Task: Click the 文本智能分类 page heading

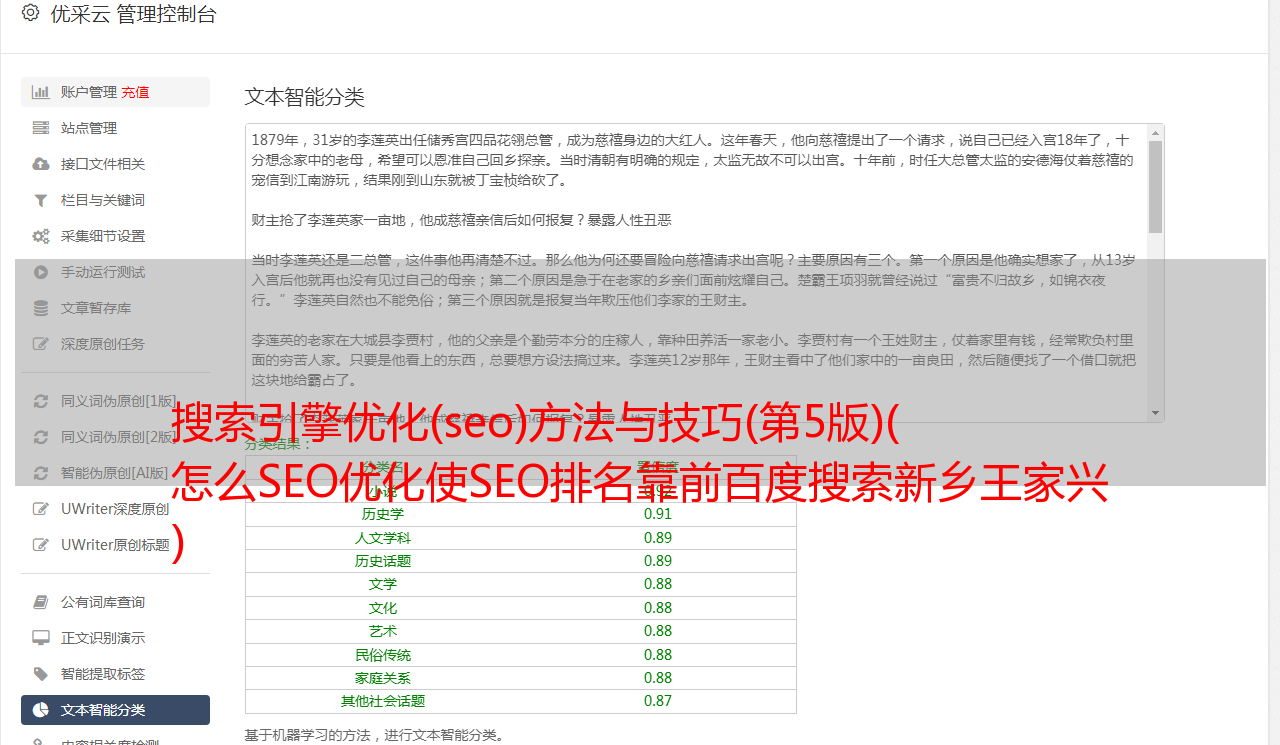Action: click(305, 97)
